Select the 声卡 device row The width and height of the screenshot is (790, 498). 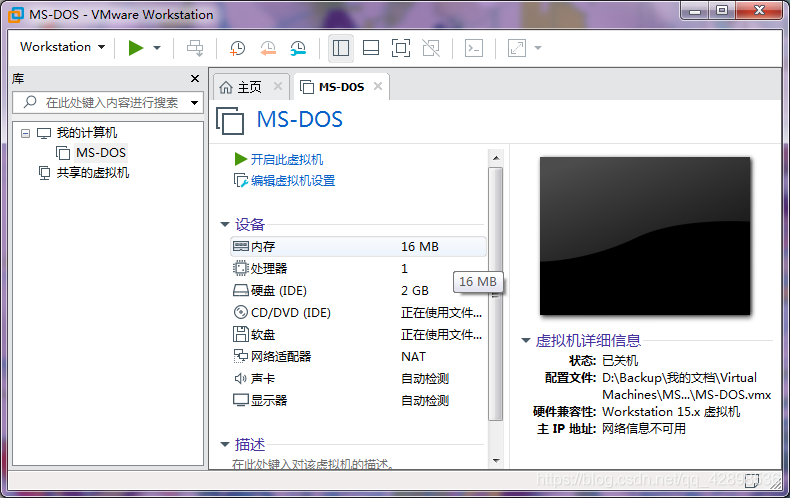pos(358,379)
